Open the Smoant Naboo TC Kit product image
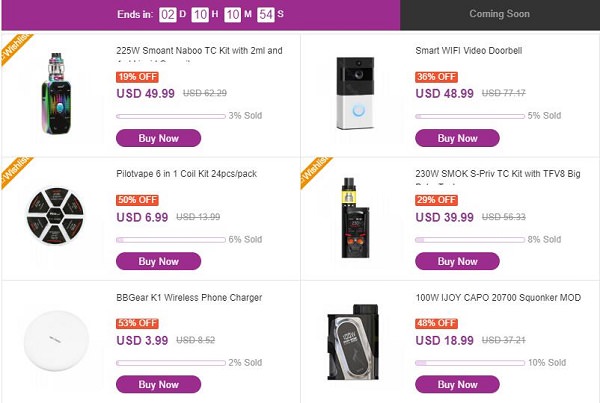 [x=58, y=92]
